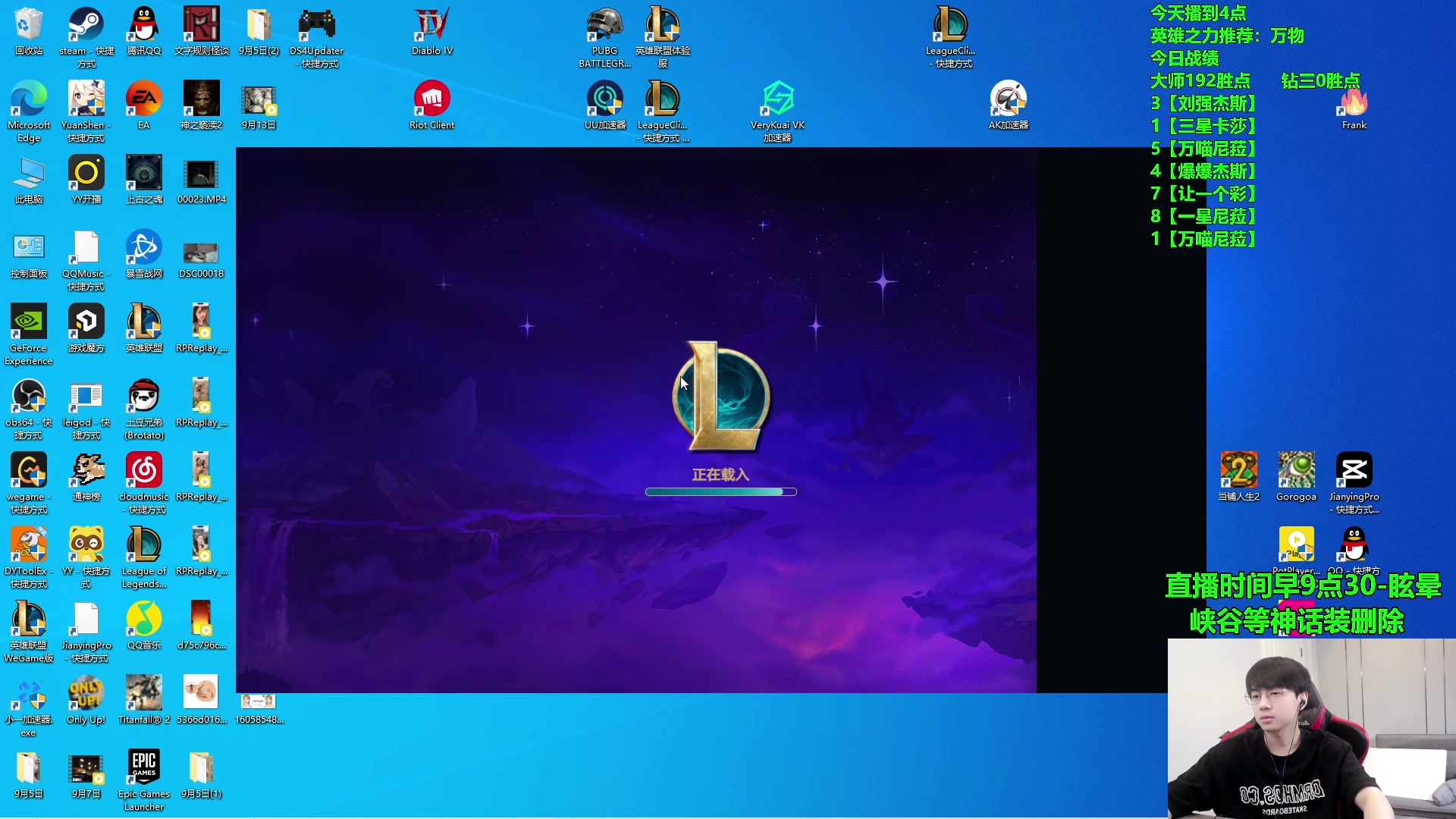This screenshot has width=1456, height=819.
Task: Open the 上古之魂 game icon
Action: [x=144, y=180]
